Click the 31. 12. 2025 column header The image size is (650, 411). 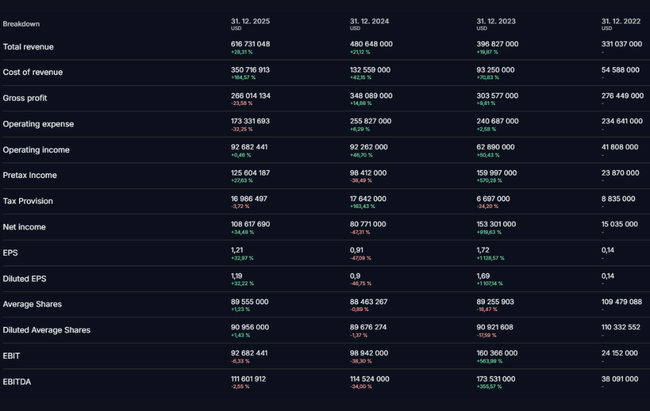tap(251, 20)
